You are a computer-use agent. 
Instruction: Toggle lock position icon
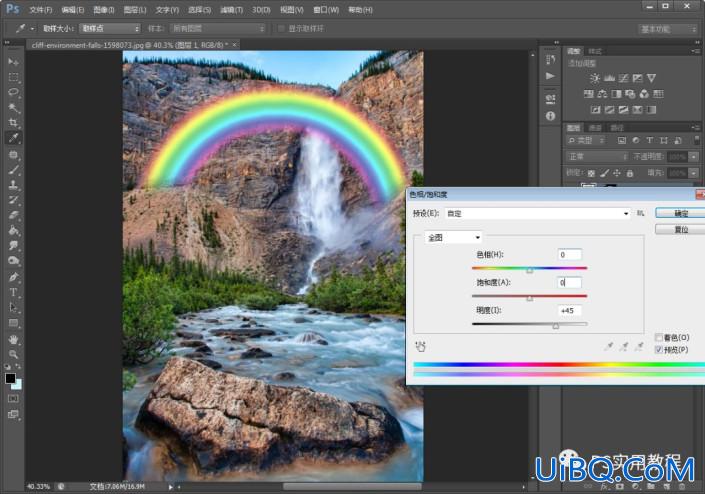[x=617, y=173]
